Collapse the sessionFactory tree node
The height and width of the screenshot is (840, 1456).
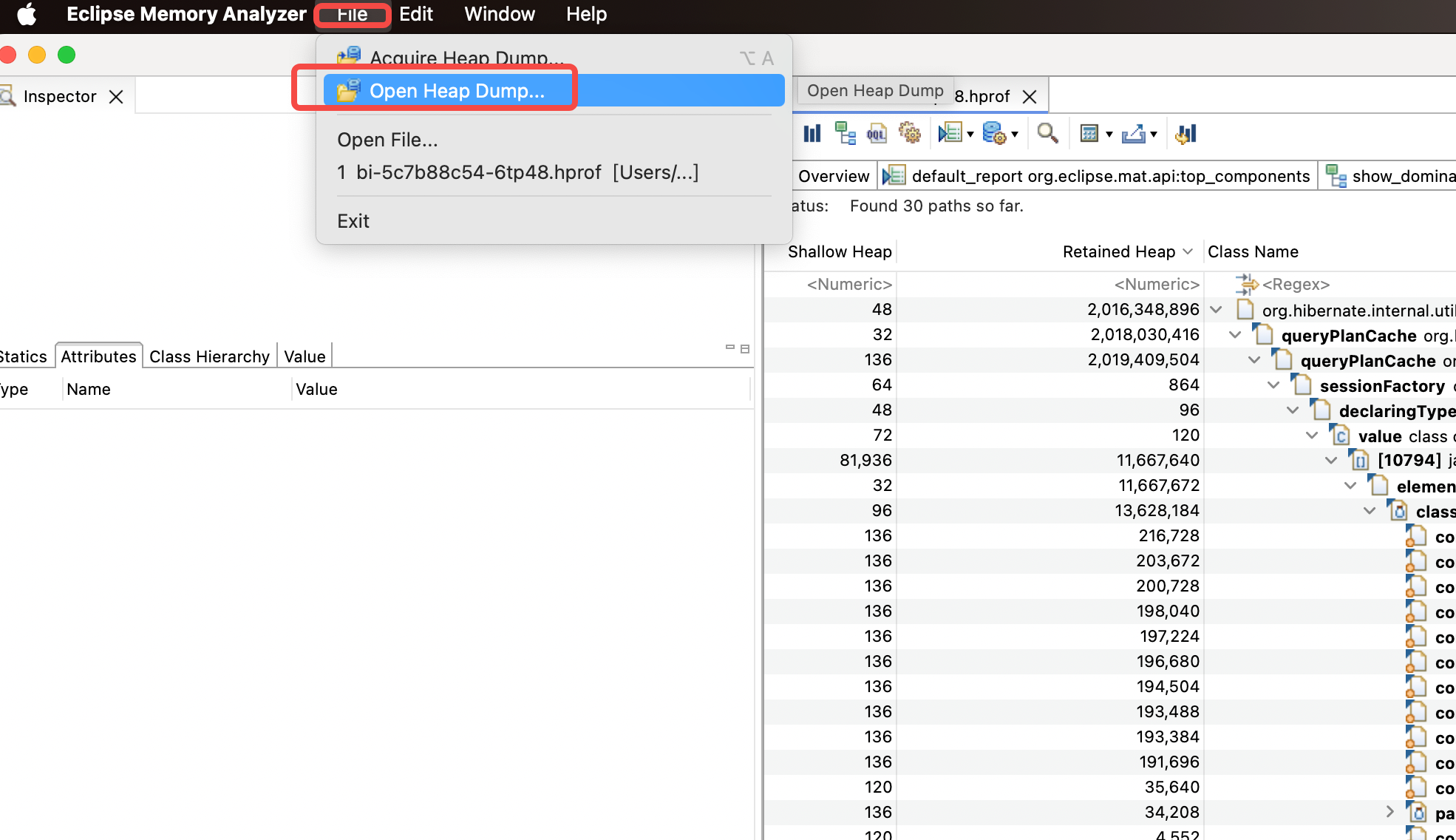[x=1273, y=385]
